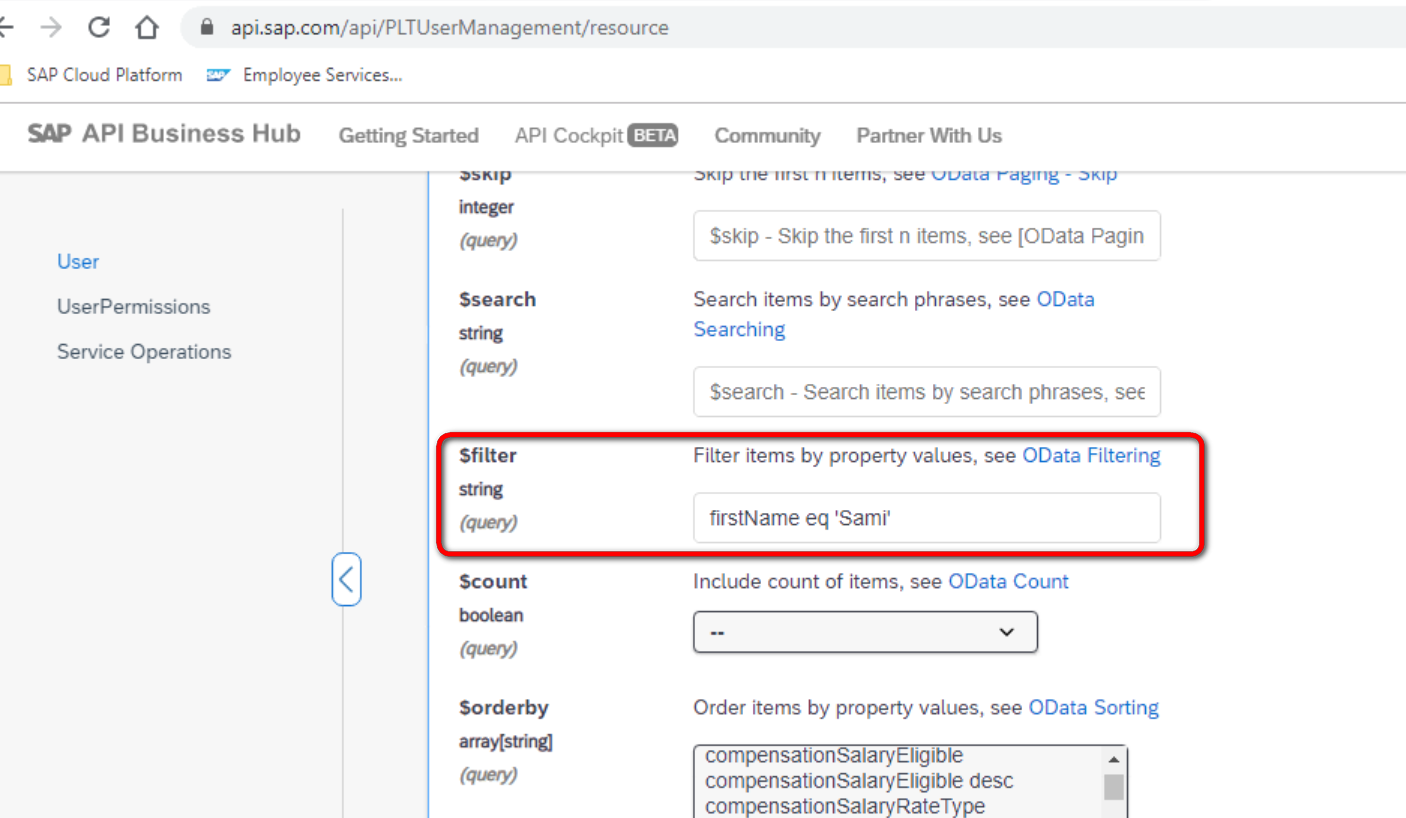This screenshot has width=1406, height=818.
Task: Open the $count dropdown
Action: point(864,632)
